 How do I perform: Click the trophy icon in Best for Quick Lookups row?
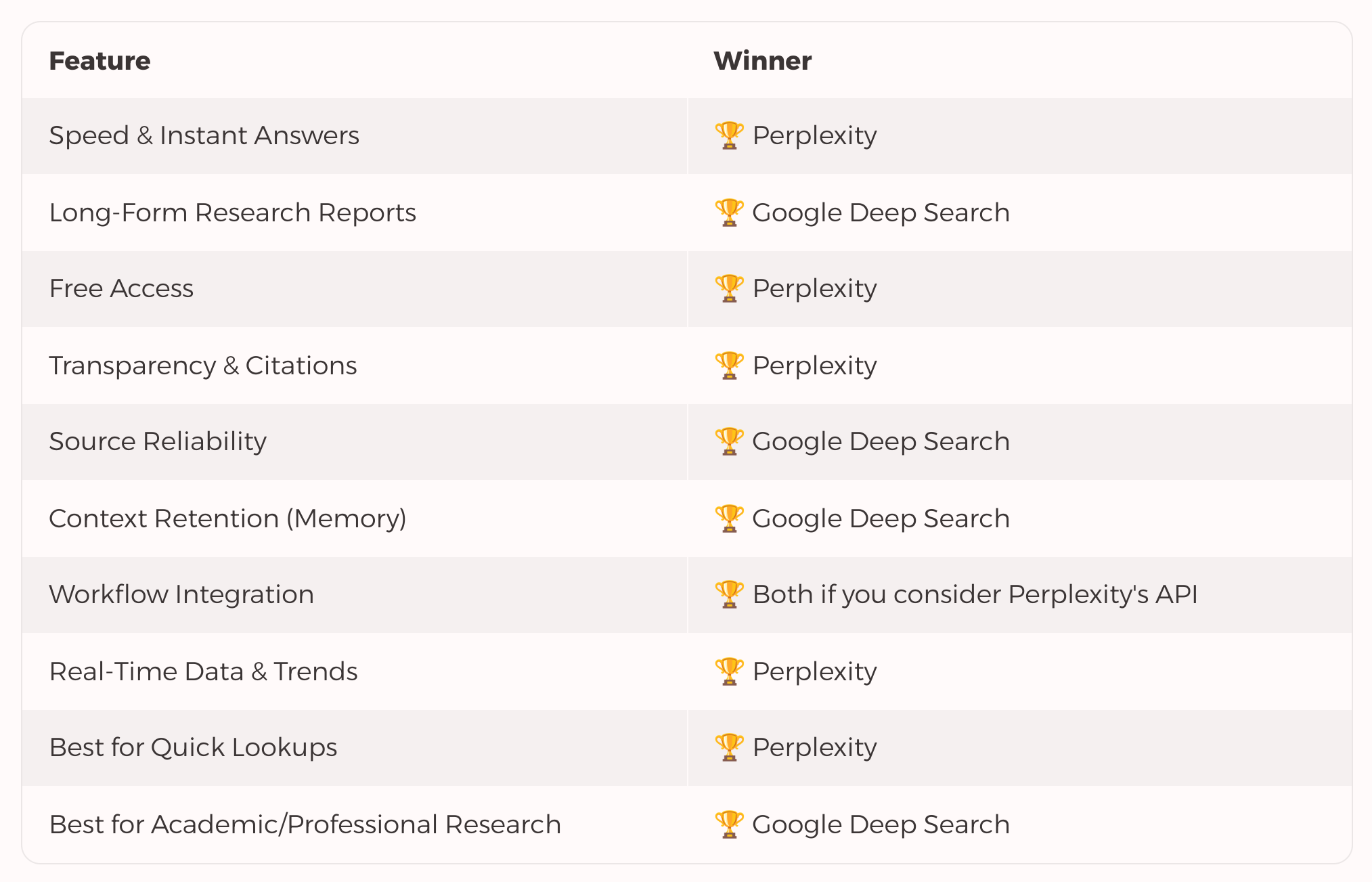click(x=729, y=747)
